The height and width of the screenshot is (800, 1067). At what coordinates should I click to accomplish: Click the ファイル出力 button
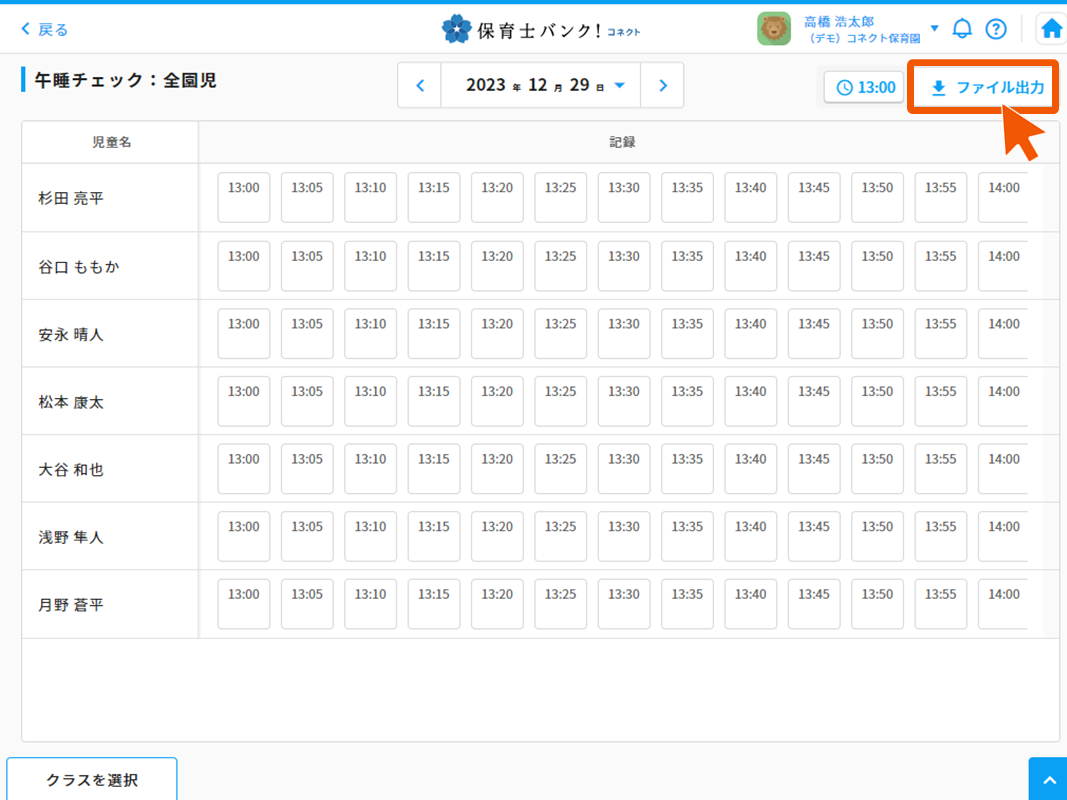(985, 87)
